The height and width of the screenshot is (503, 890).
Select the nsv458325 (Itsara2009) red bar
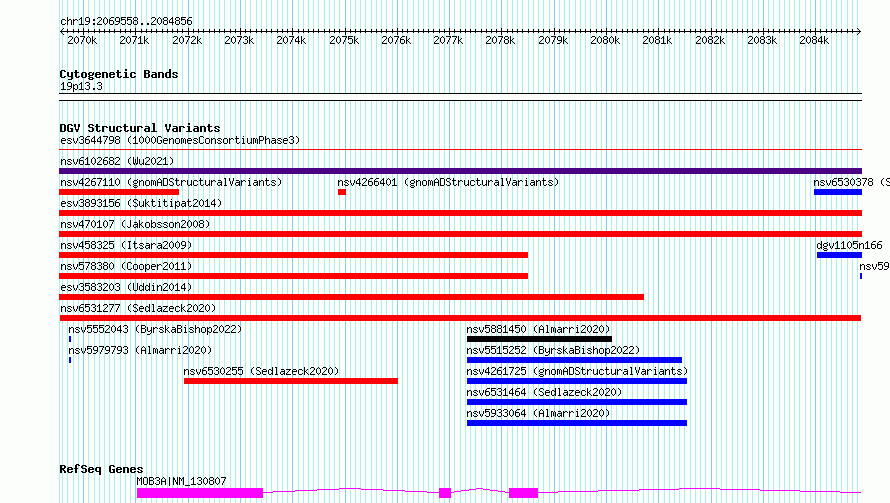293,255
